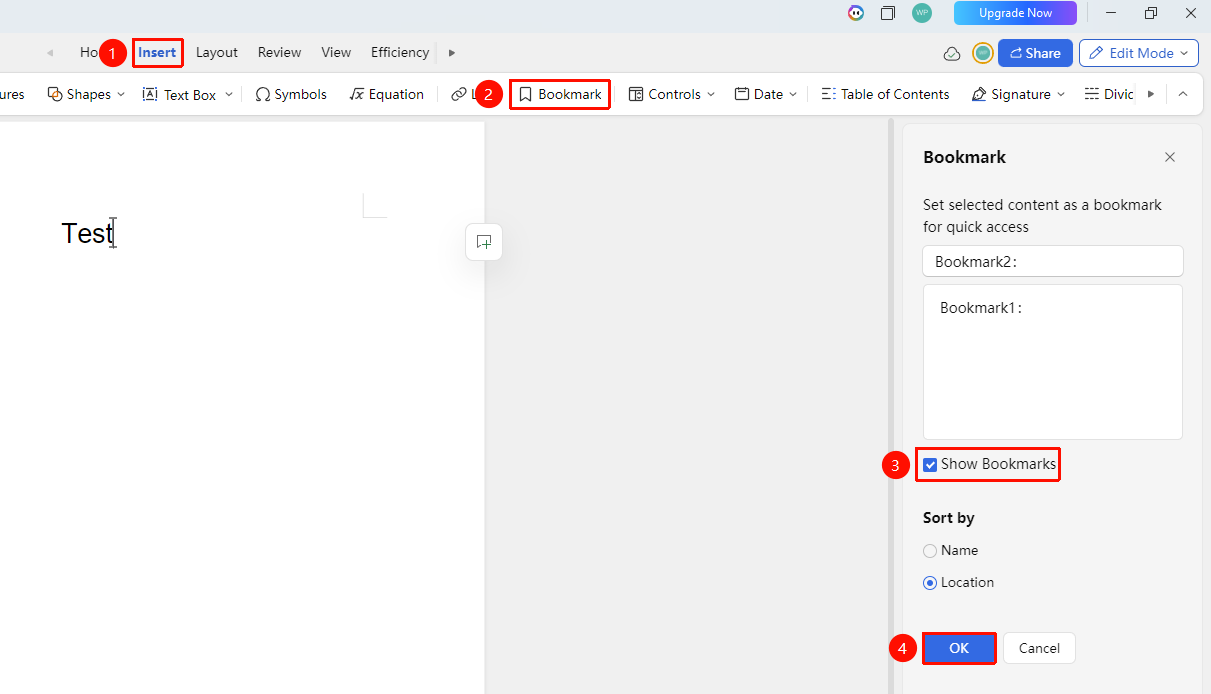Click the add comment floating icon
Viewport: 1211px width, 694px height.
click(x=484, y=242)
